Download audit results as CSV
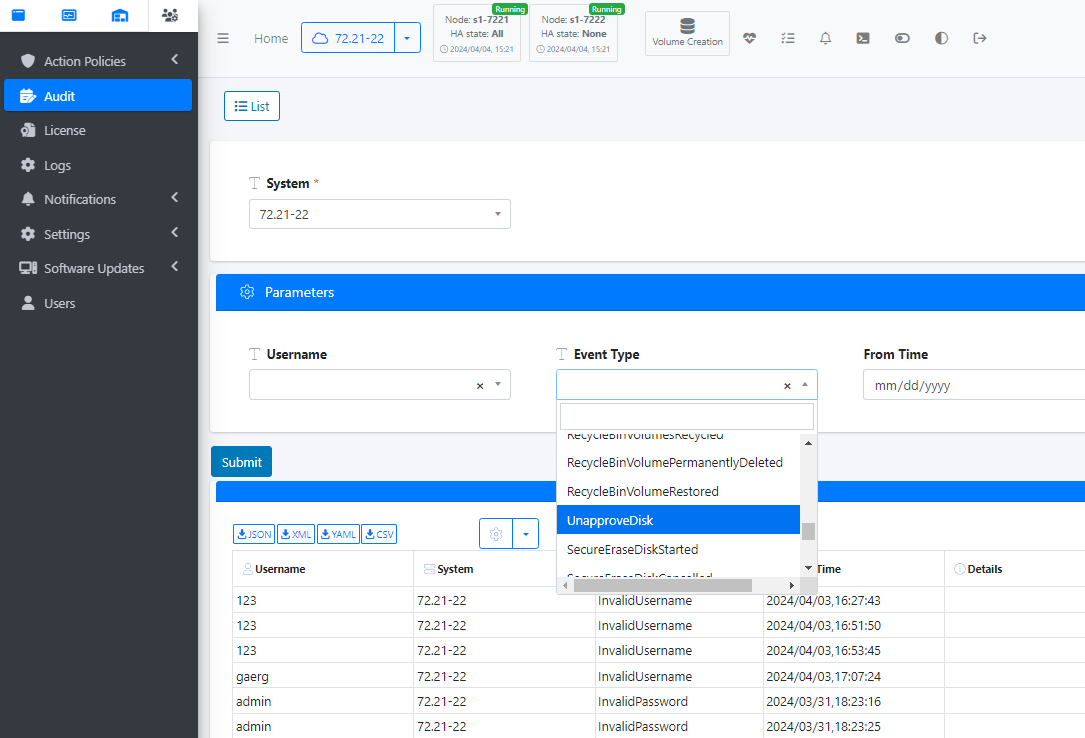1085x738 pixels. point(379,534)
